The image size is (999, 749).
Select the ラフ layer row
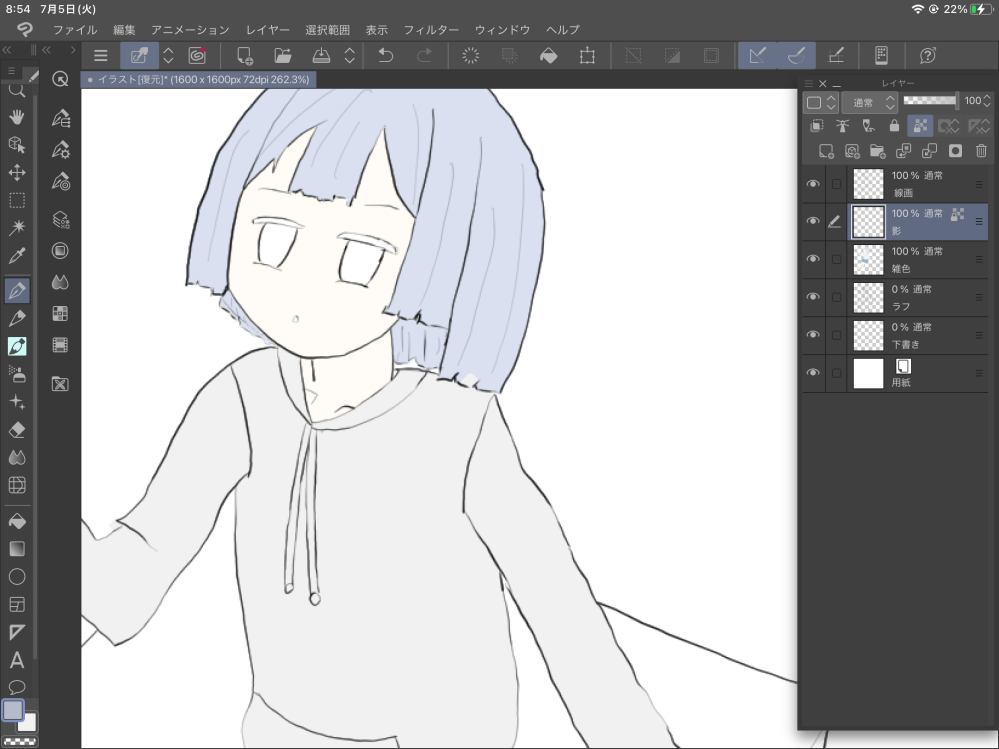895,297
